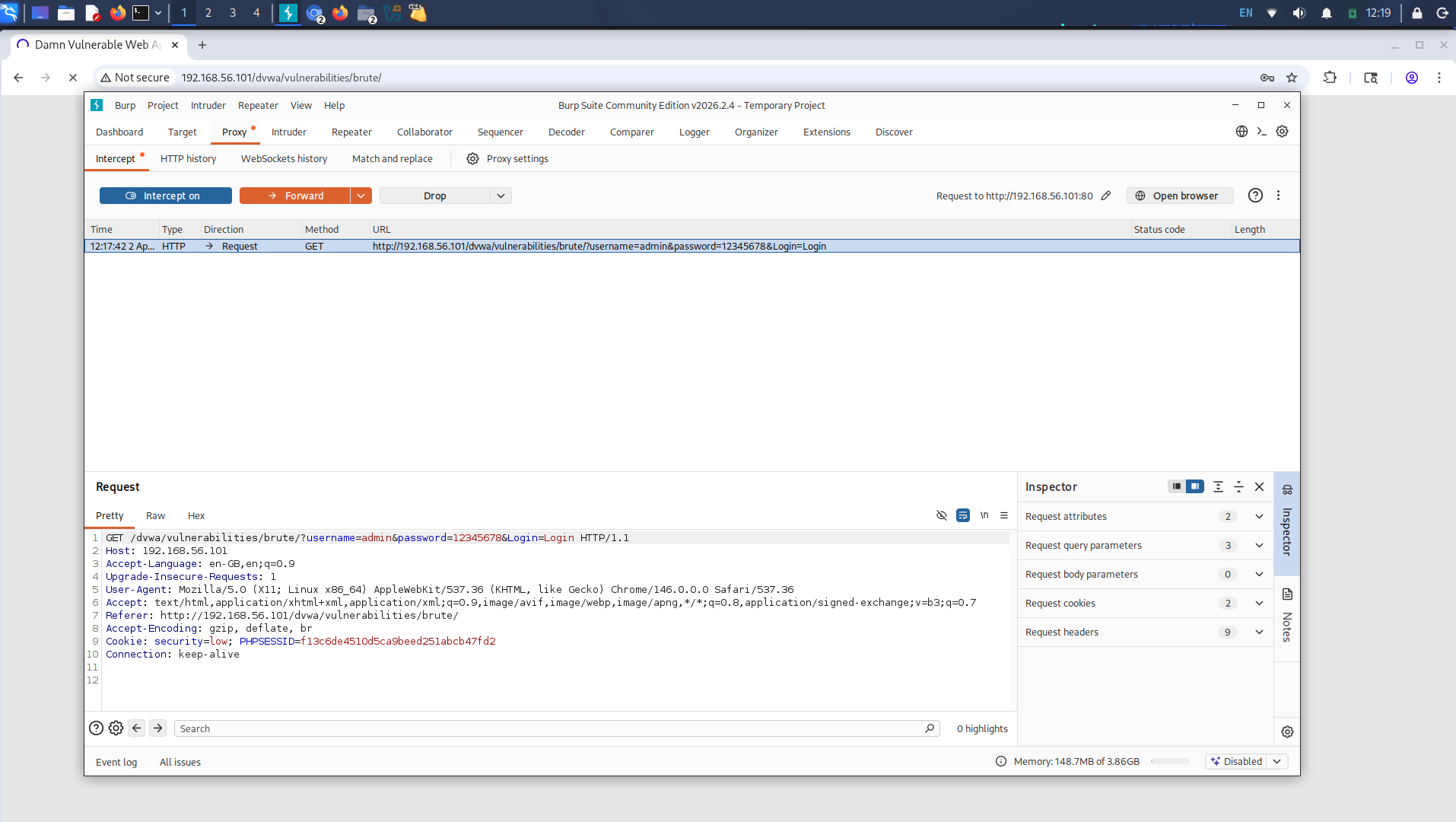Viewport: 1456px width, 822px height.
Task: Switch Inspector to the right-docked layout
Action: click(1195, 486)
